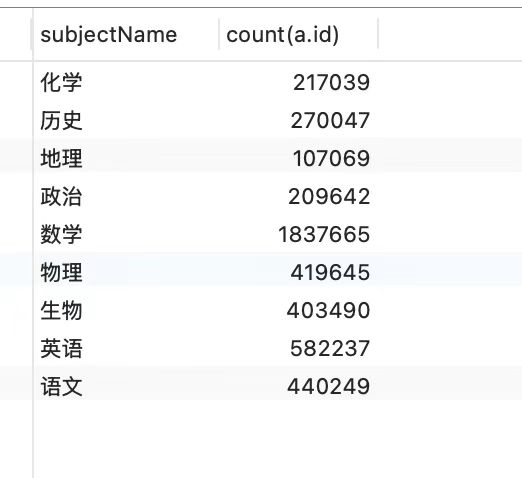Select the 物理 subject cell
522x478 pixels.
pyautogui.click(x=61, y=272)
